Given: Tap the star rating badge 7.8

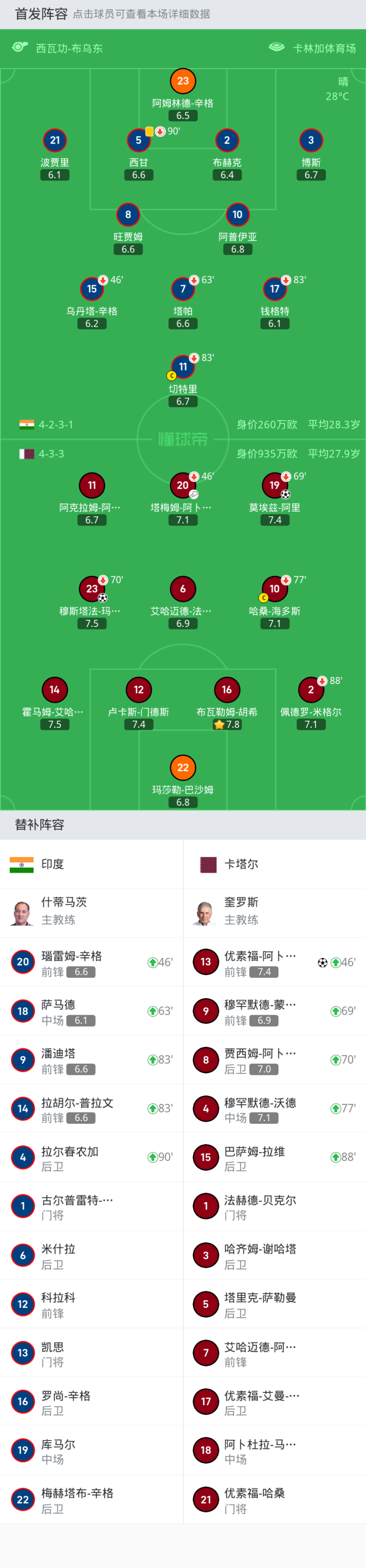Looking at the screenshot, I should click(x=227, y=724).
